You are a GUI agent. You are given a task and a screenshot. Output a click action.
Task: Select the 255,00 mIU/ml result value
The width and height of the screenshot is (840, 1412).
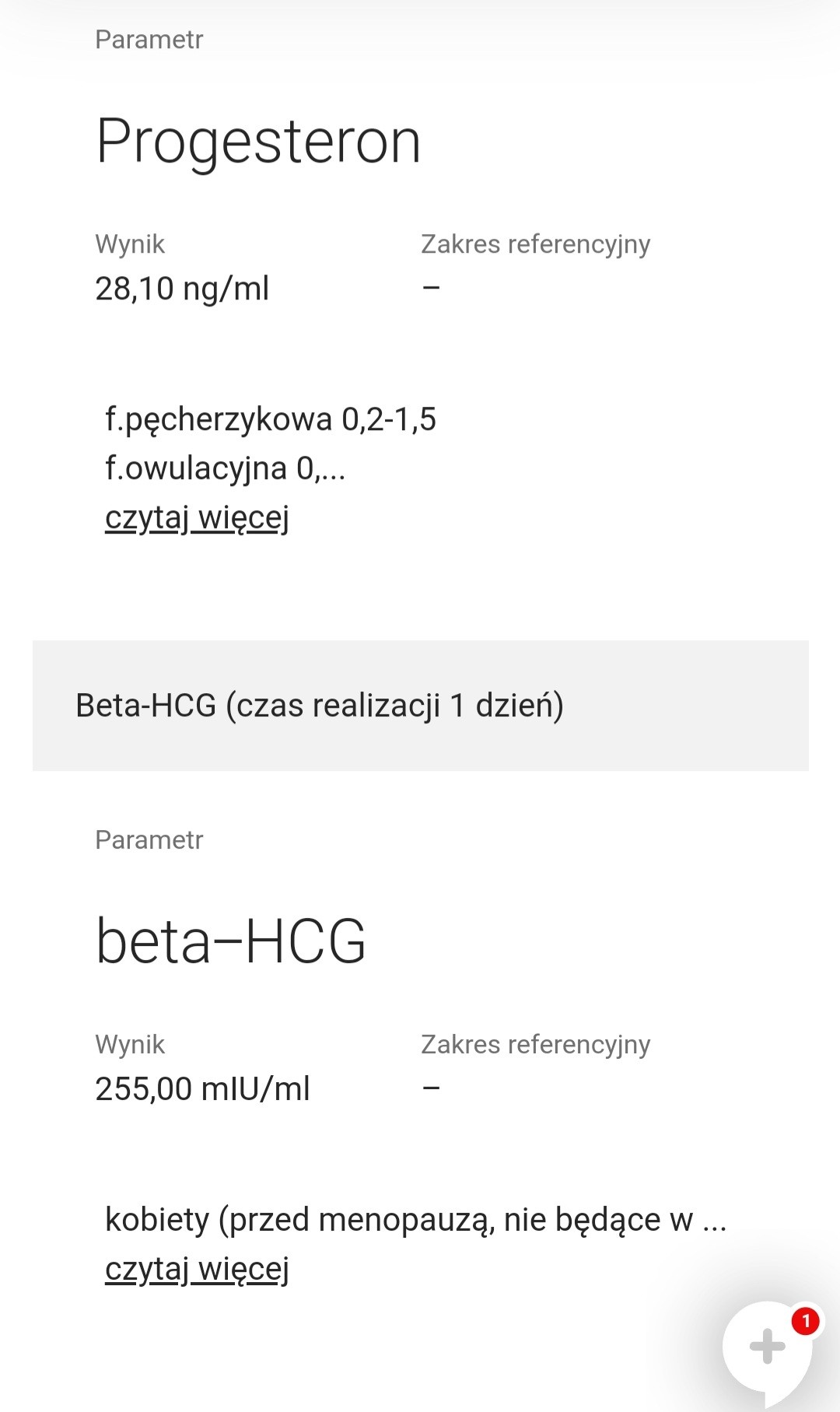tap(202, 1089)
